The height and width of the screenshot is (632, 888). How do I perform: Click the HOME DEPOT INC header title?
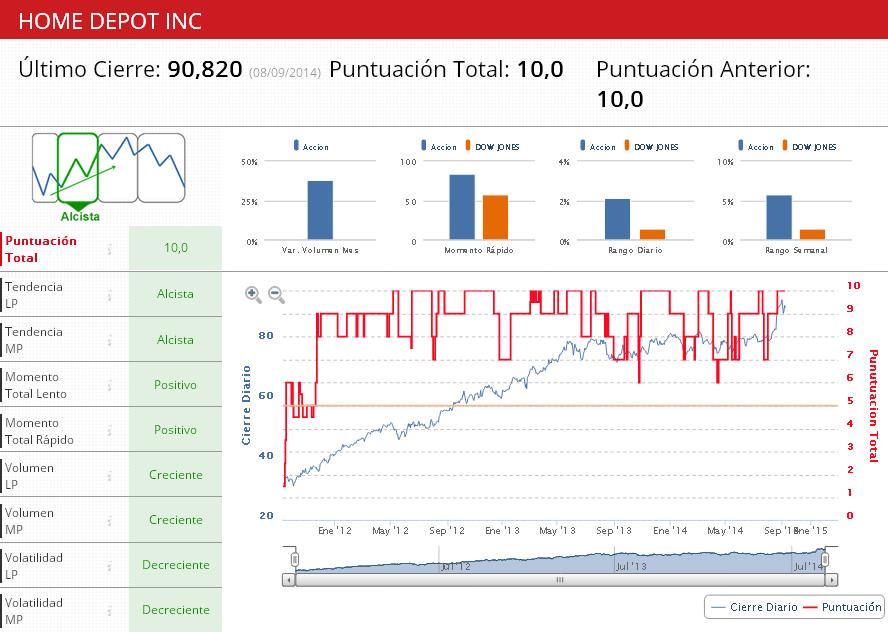[x=110, y=21]
